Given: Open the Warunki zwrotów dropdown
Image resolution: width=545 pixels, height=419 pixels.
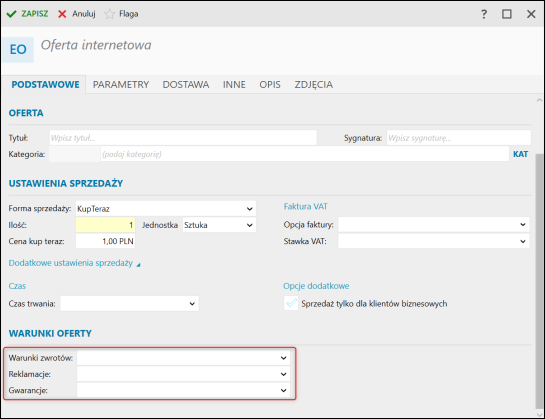Looking at the screenshot, I should [x=183, y=358].
